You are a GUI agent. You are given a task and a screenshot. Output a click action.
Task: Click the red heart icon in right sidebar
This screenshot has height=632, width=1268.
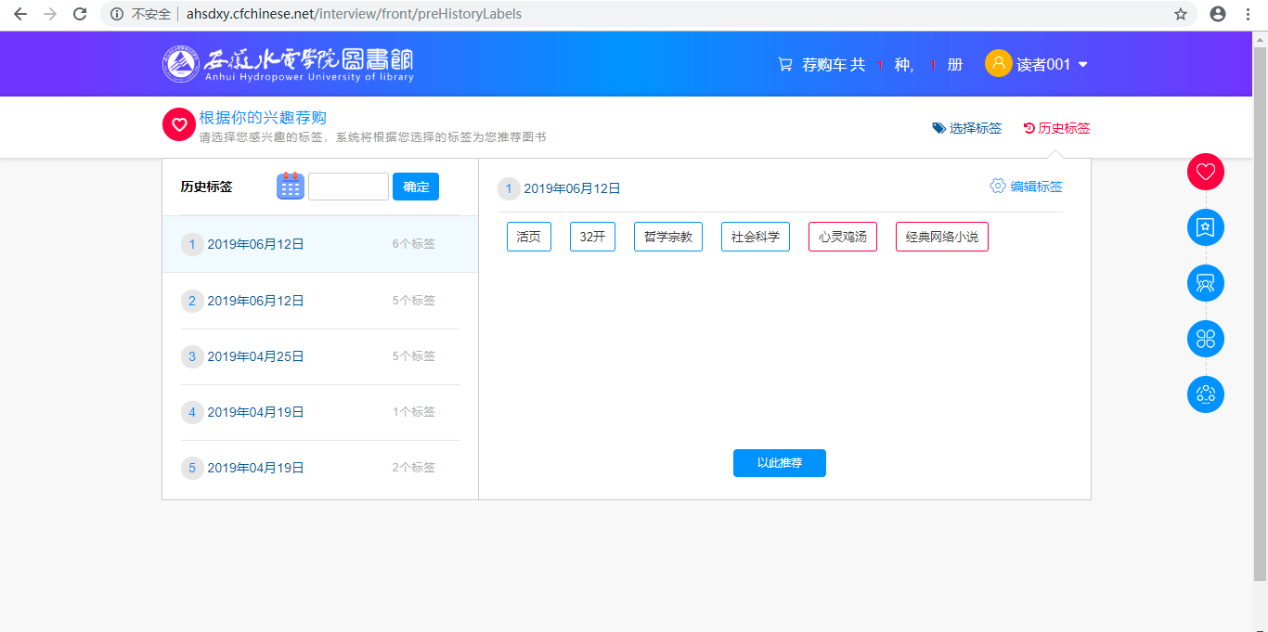[1205, 172]
